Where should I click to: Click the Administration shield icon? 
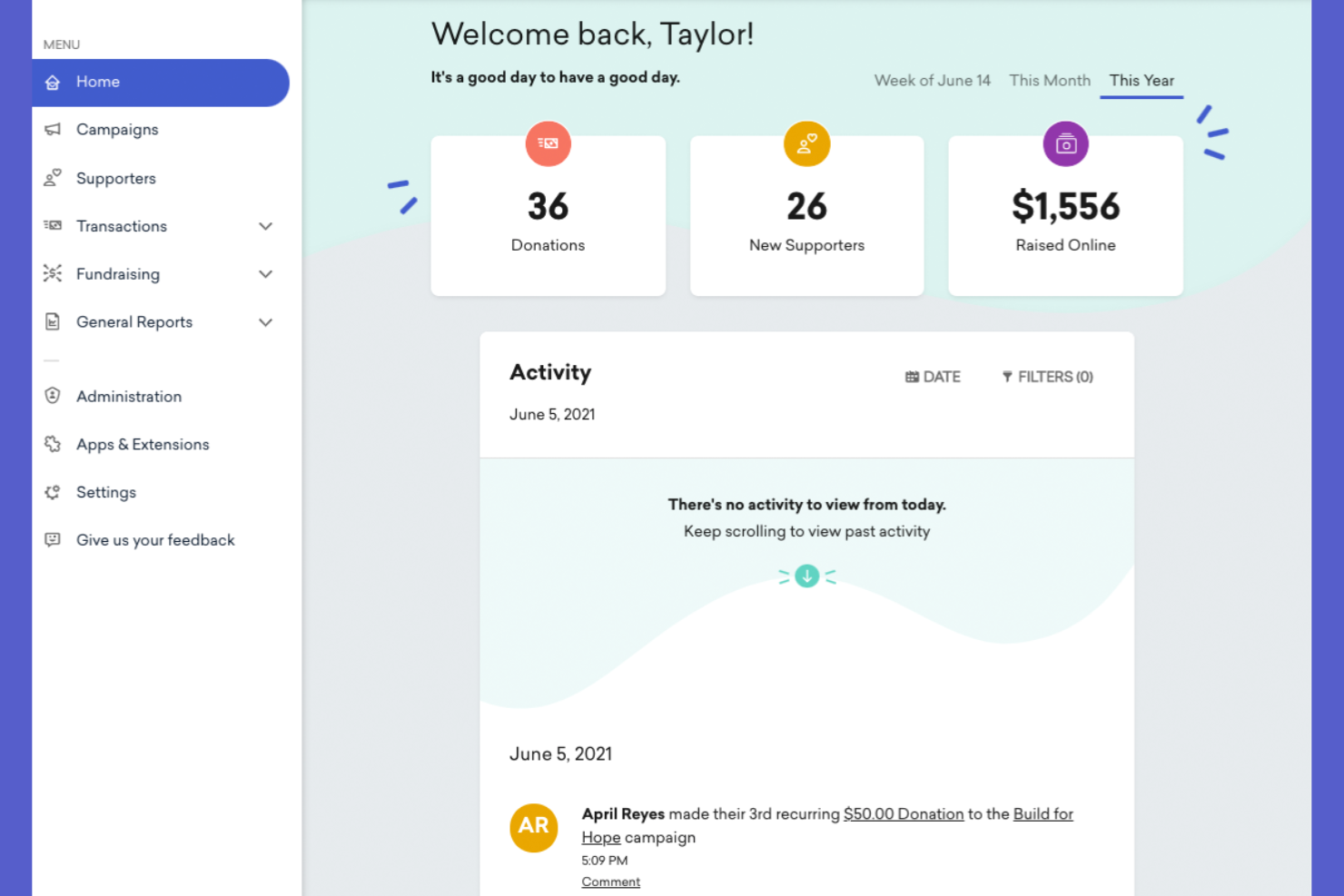[x=53, y=396]
